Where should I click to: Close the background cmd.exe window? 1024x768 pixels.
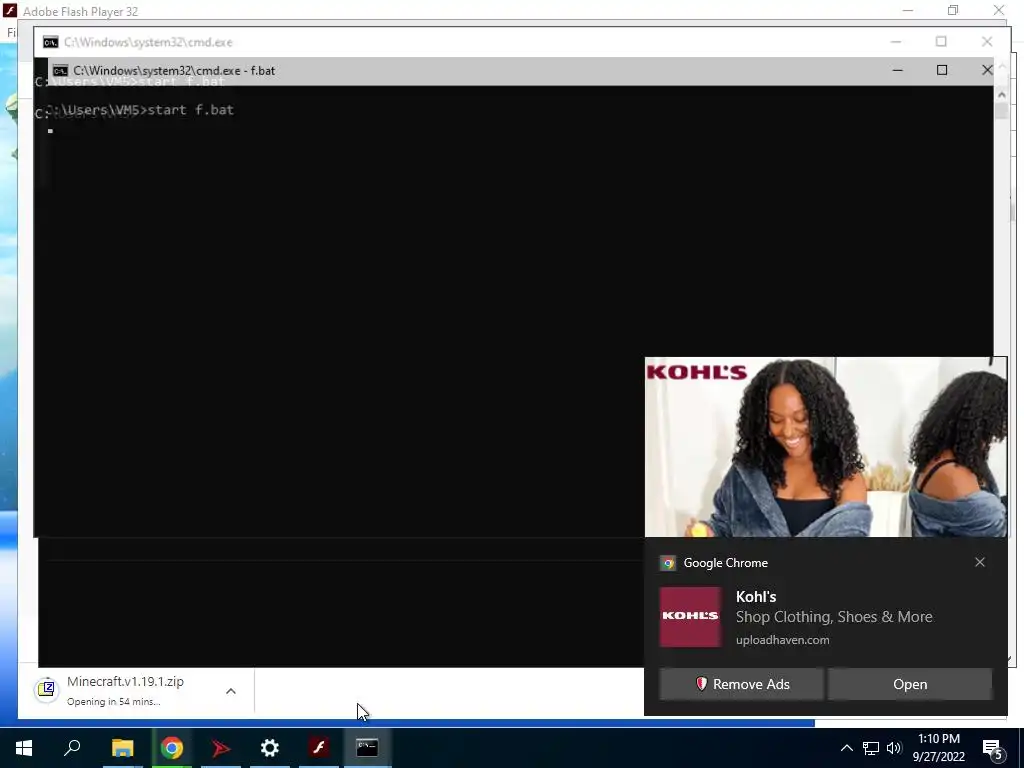pos(987,42)
